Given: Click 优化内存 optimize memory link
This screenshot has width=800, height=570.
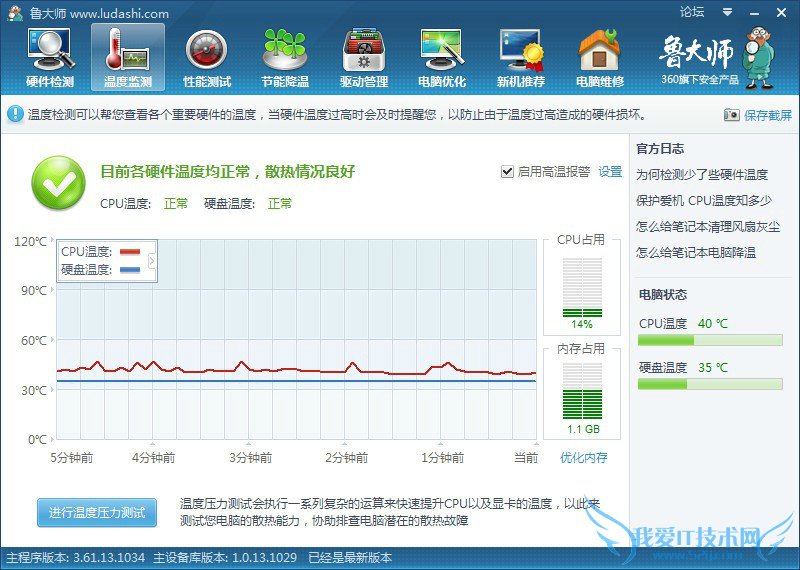Looking at the screenshot, I should click(x=583, y=457).
